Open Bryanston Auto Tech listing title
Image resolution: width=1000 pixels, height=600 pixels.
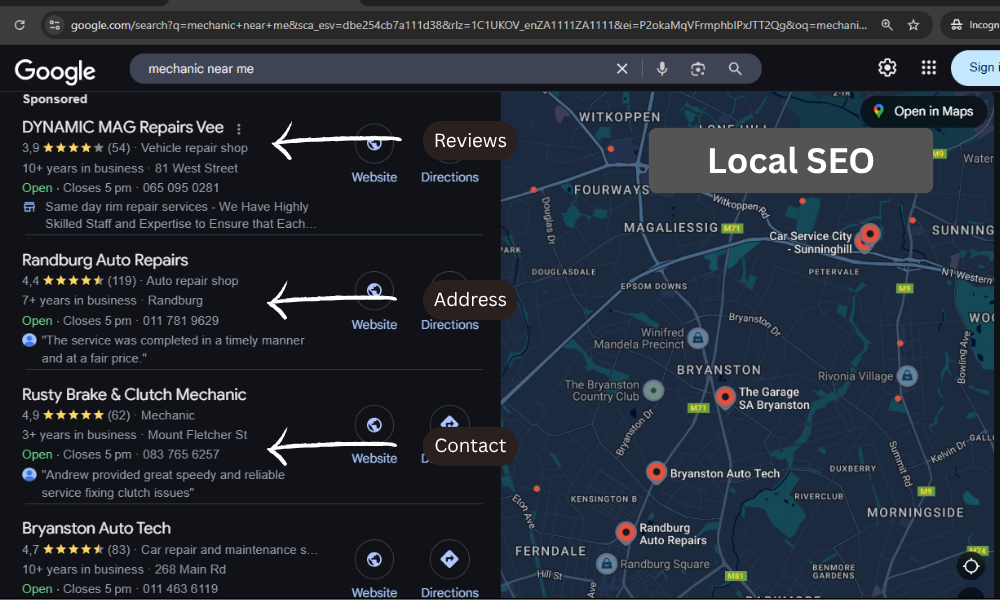click(96, 529)
